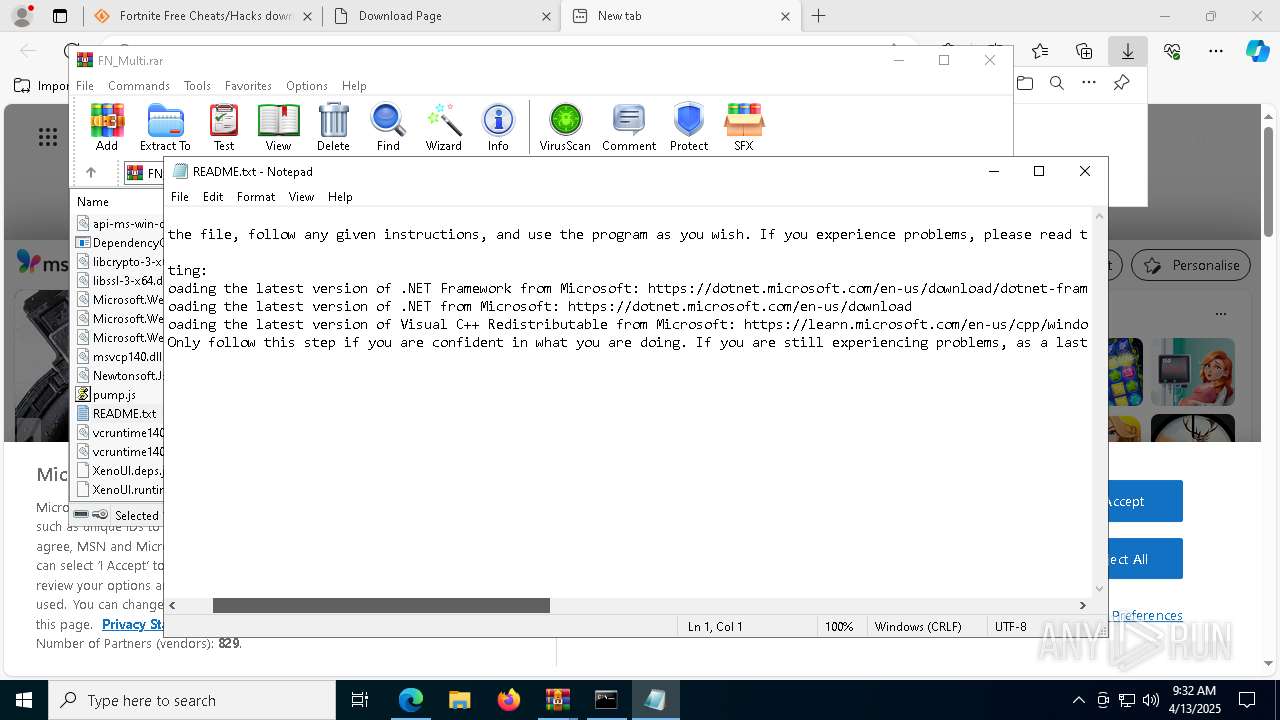Run the Test archive tool
This screenshot has height=720, width=1280.
click(224, 127)
